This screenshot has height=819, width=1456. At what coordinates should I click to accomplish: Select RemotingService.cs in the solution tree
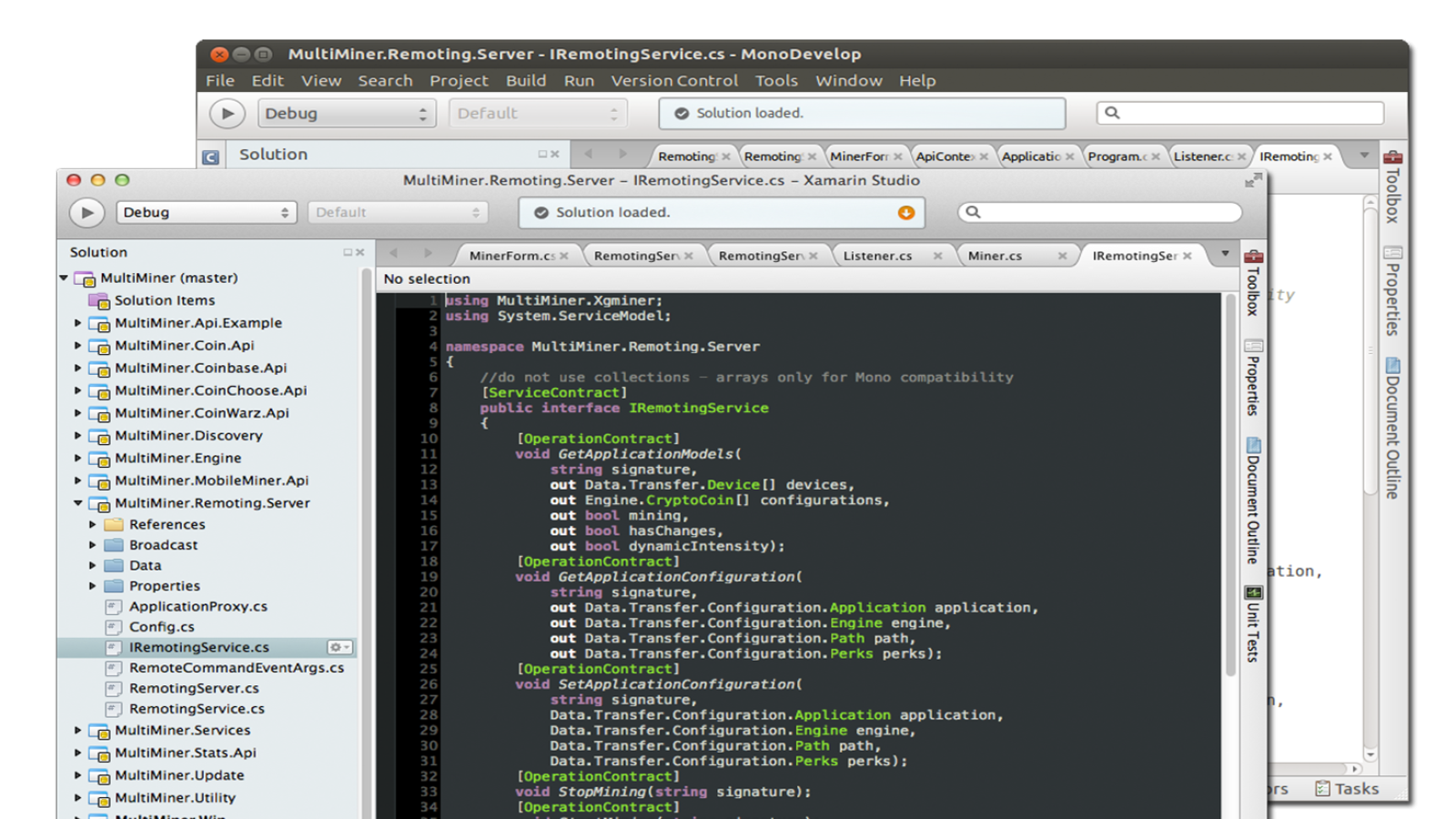coord(197,708)
